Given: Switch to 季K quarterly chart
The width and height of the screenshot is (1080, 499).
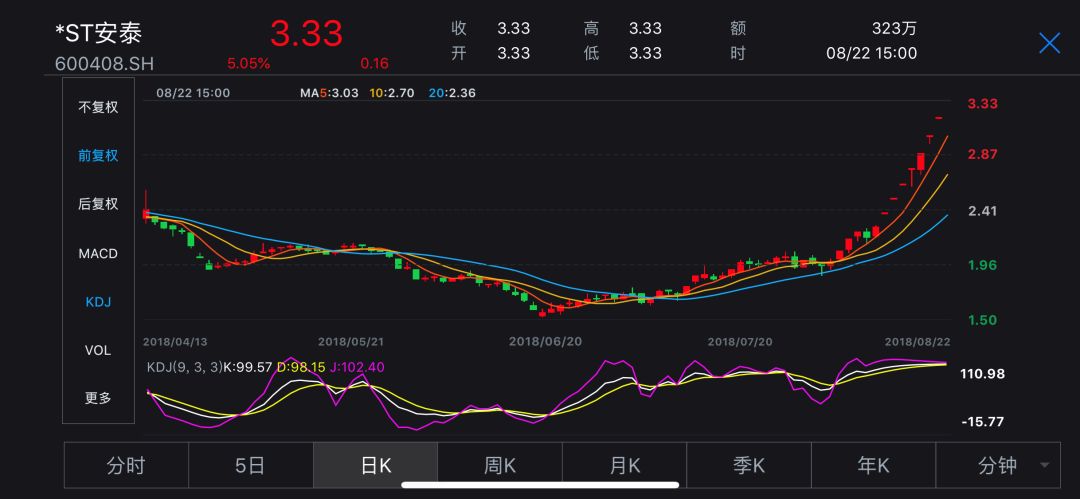Looking at the screenshot, I should 748,465.
